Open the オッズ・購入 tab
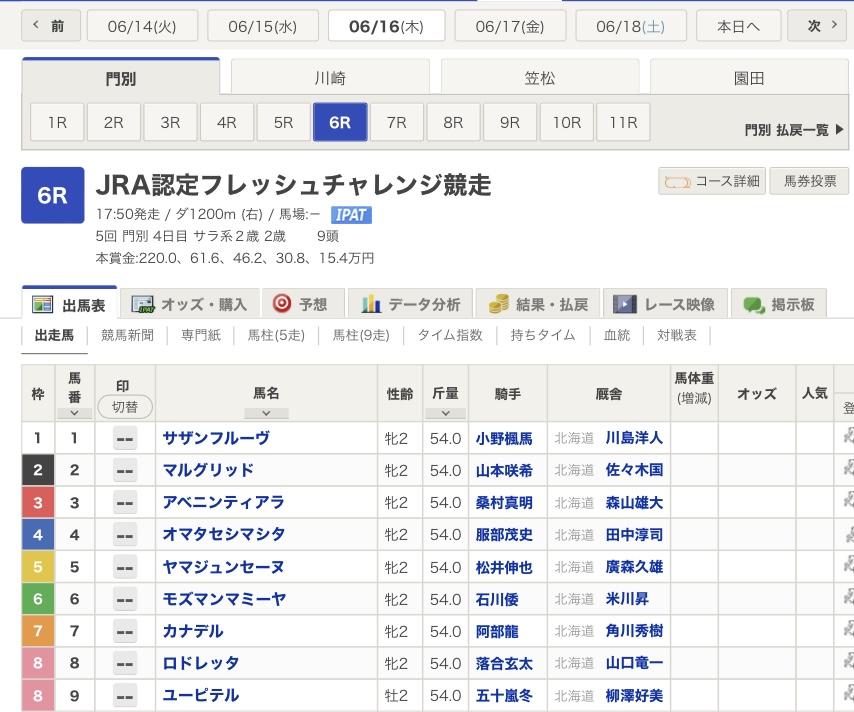The image size is (854, 712). [190, 304]
